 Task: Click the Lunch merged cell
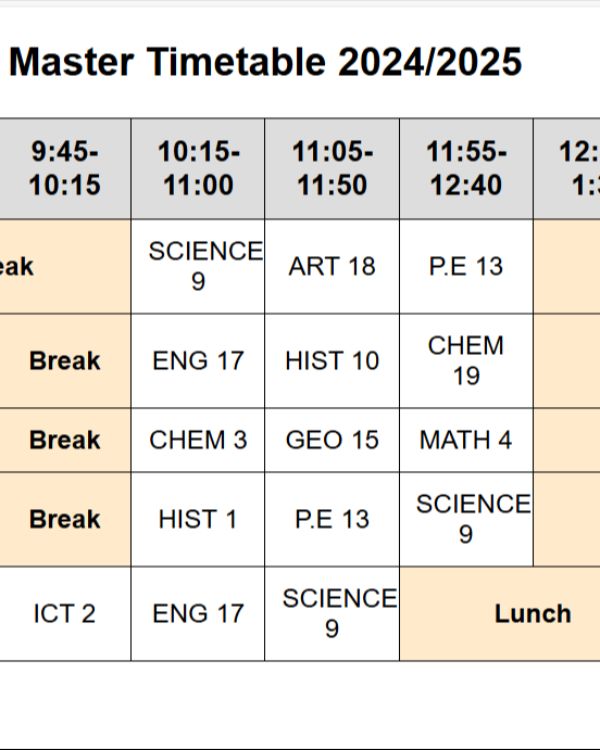pos(500,614)
